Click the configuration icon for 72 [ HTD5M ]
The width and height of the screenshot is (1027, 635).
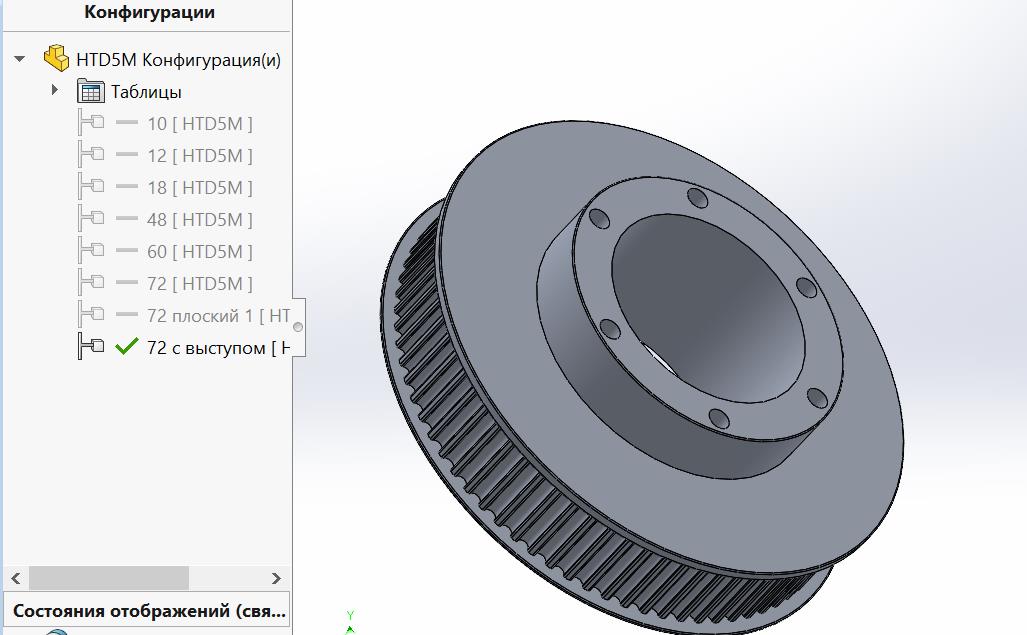(x=91, y=283)
